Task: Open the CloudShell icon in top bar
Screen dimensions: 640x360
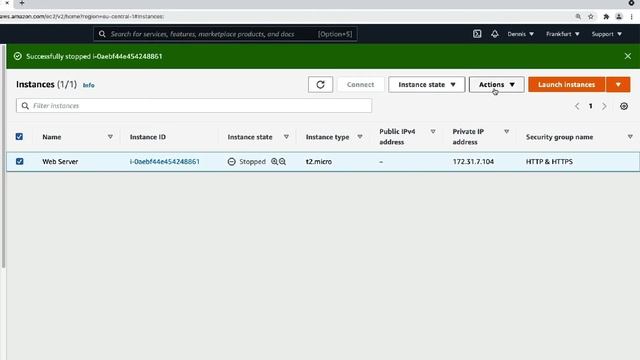Action: click(x=477, y=34)
